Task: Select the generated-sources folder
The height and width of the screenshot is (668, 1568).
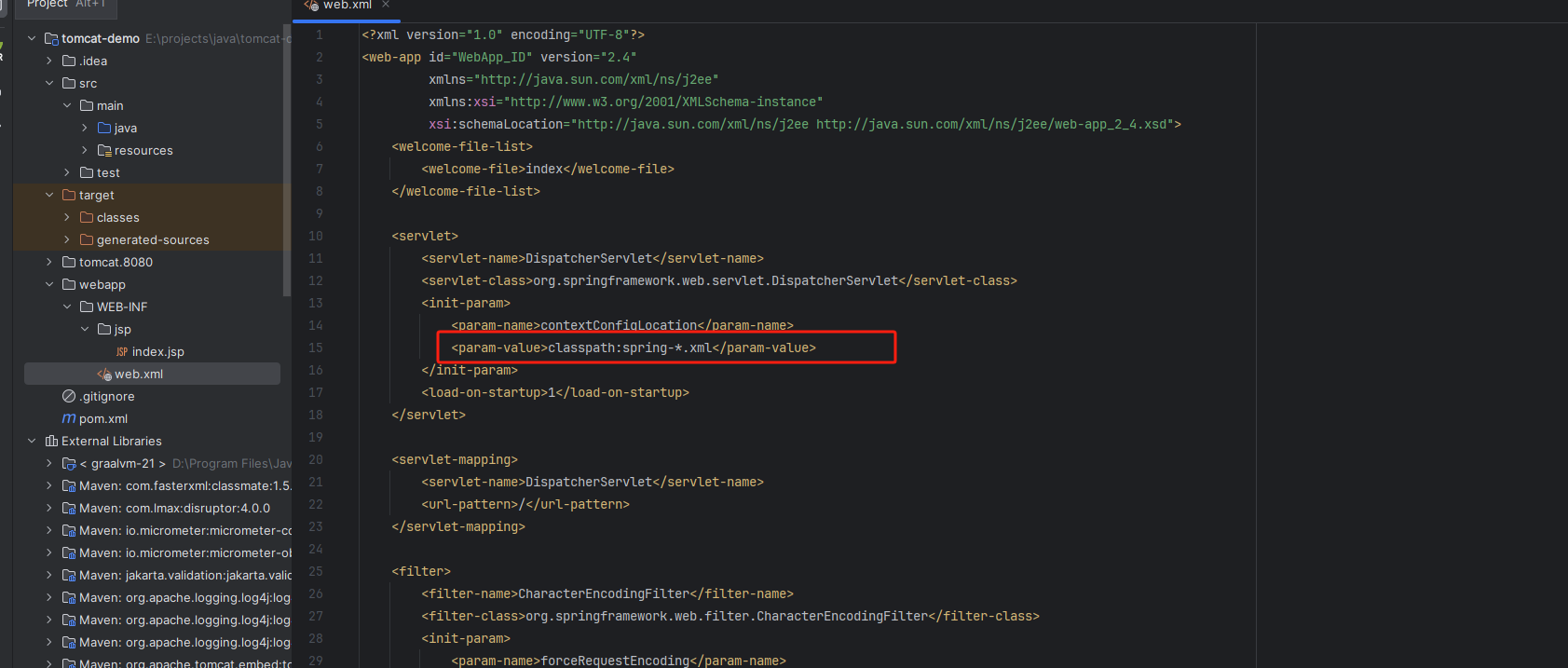Action: coord(153,240)
